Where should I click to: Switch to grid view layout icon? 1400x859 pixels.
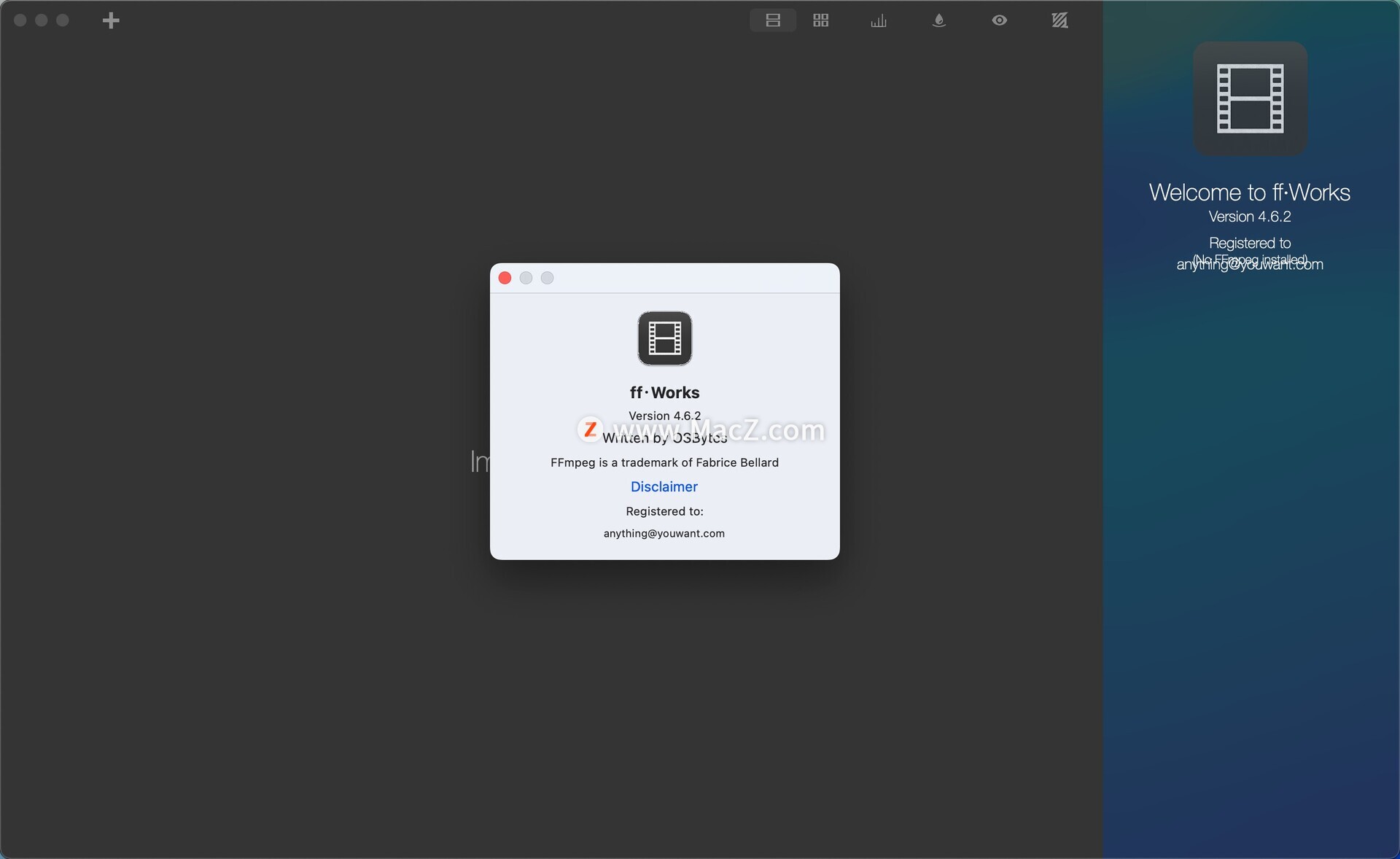tap(821, 20)
